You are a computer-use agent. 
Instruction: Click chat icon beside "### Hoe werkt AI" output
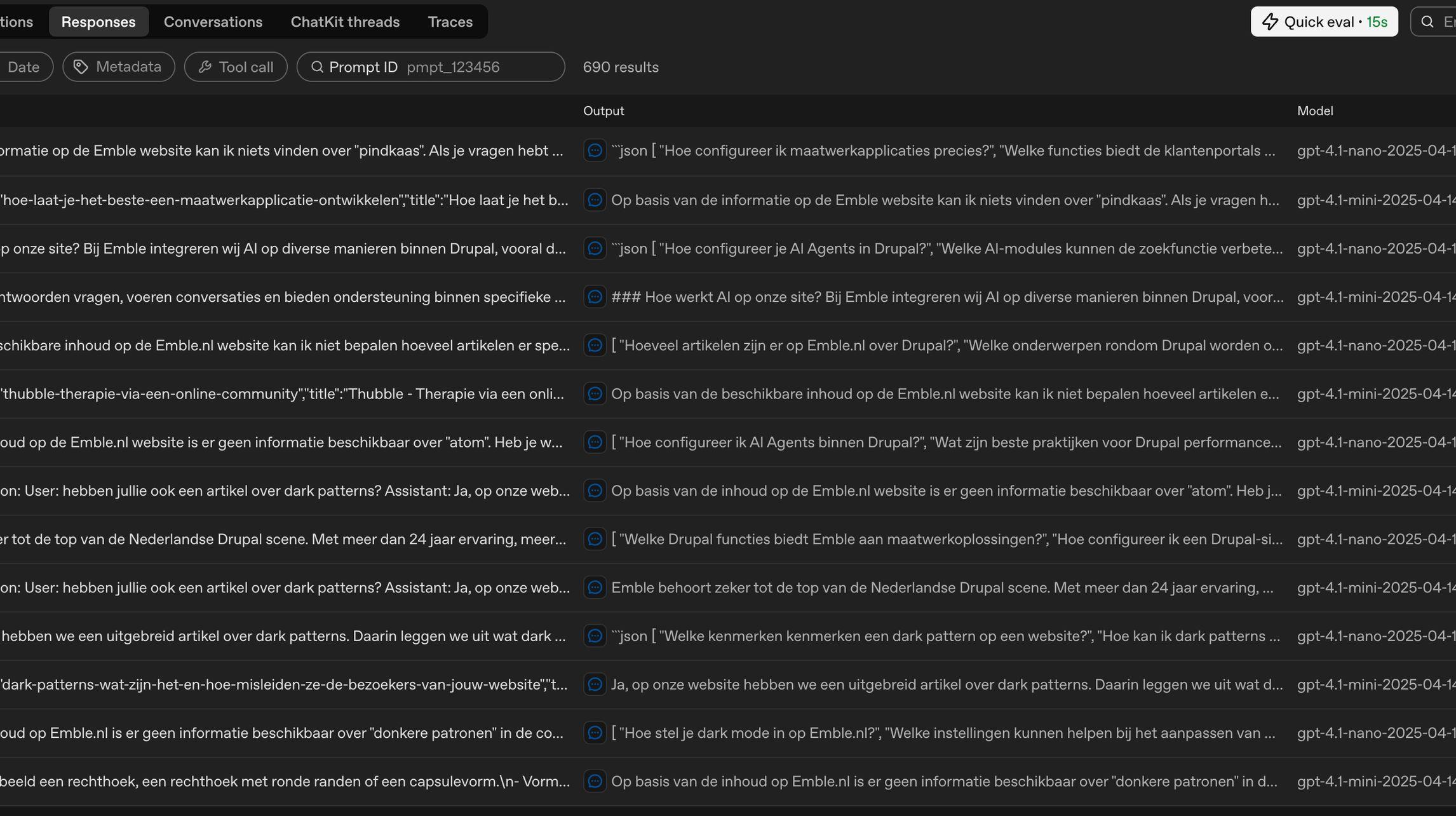pyautogui.click(x=595, y=297)
